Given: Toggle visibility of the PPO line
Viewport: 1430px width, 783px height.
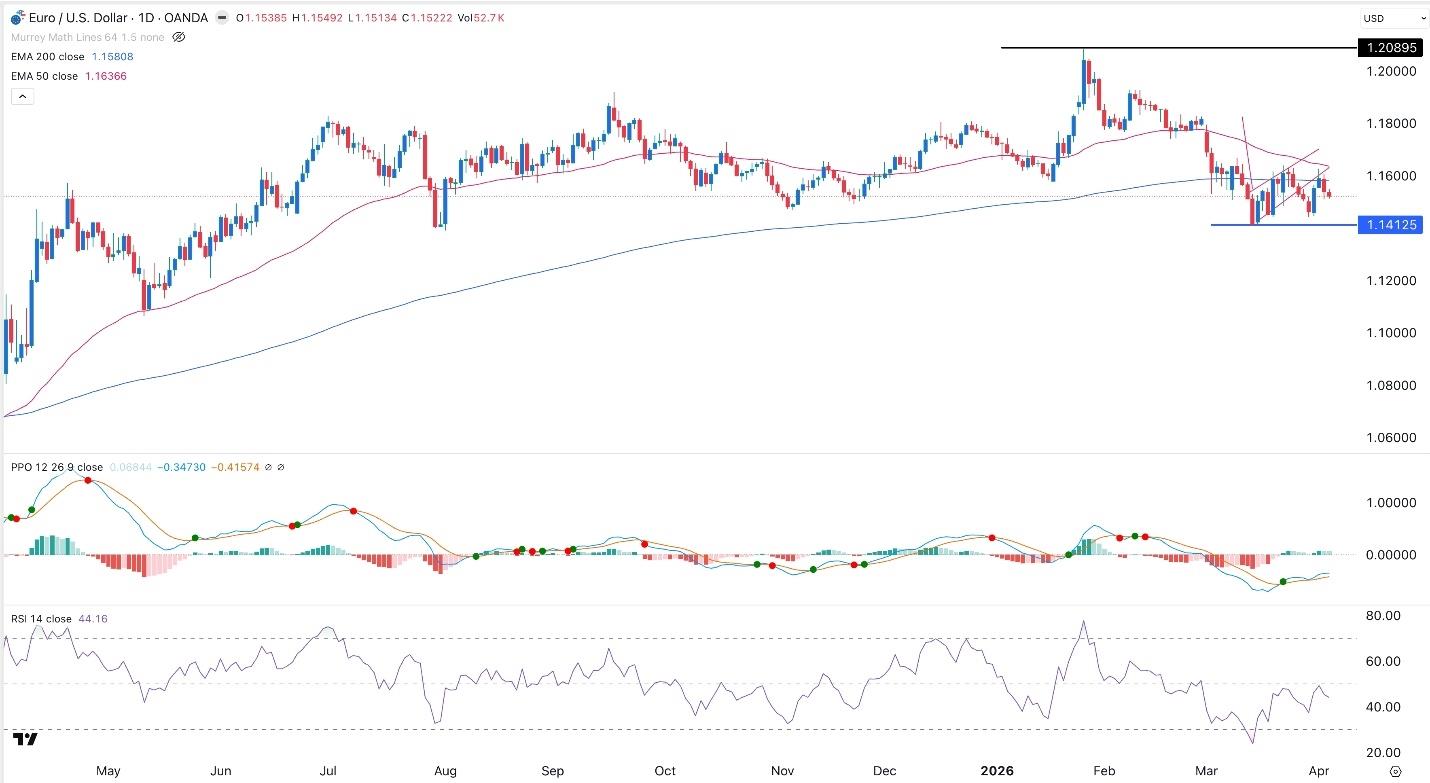Looking at the screenshot, I should pos(267,466).
